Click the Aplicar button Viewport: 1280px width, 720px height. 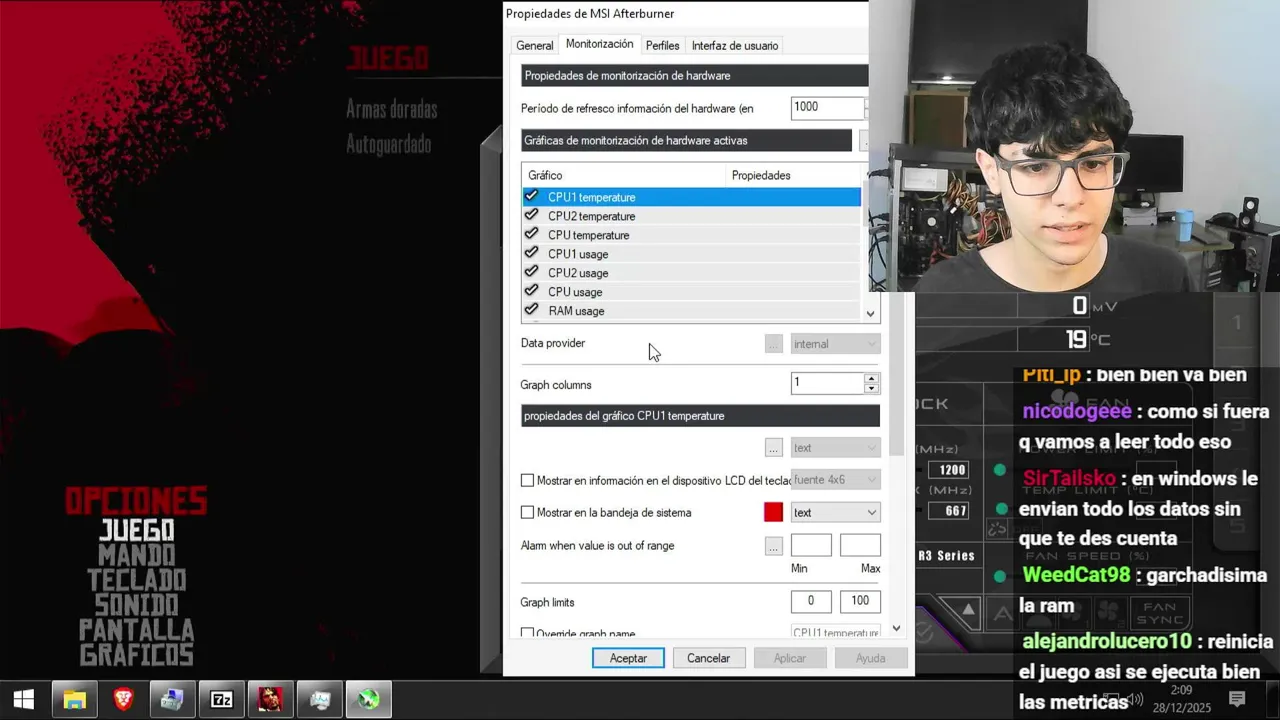pos(789,658)
